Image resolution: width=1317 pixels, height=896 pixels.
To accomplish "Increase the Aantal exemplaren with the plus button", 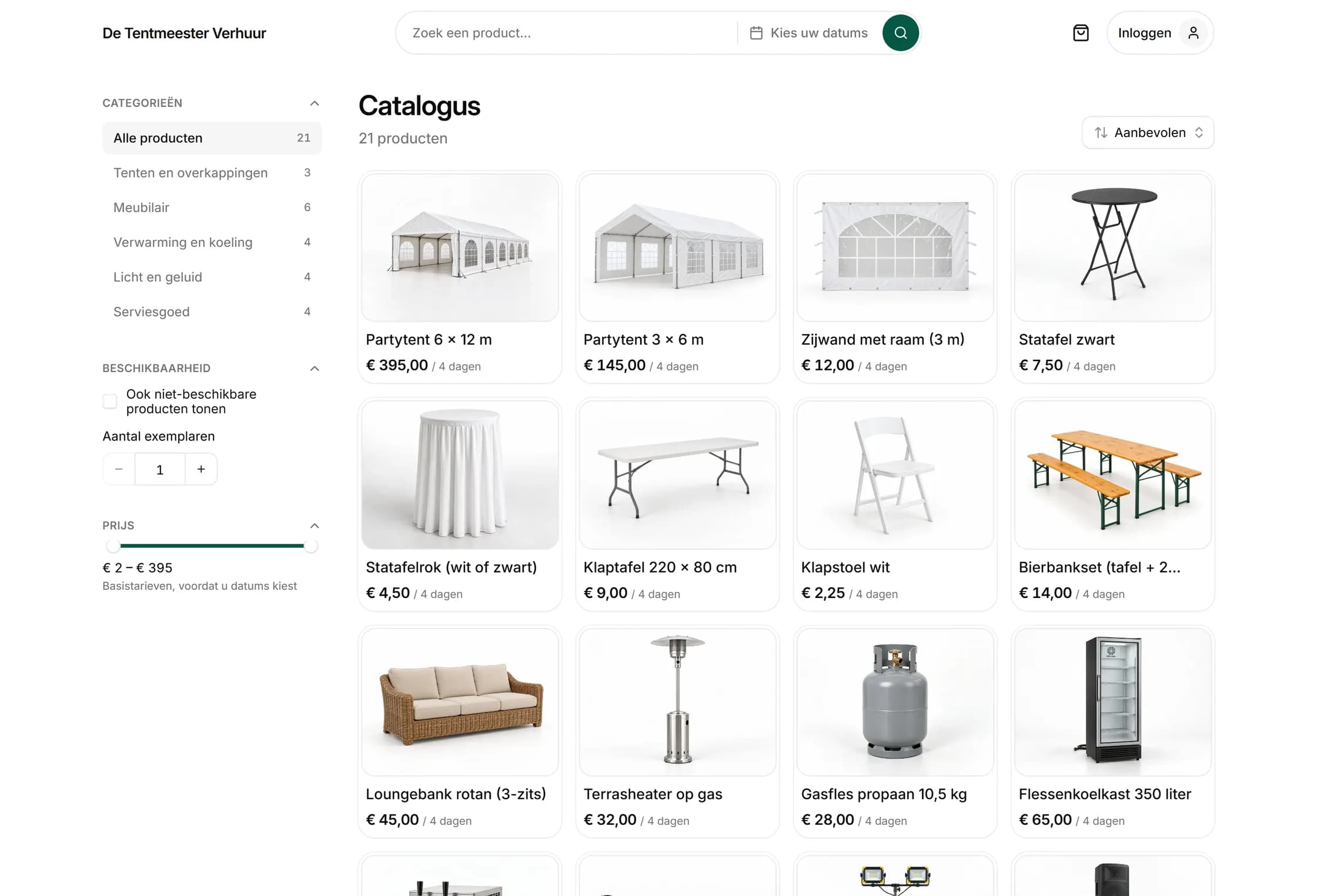I will point(201,469).
